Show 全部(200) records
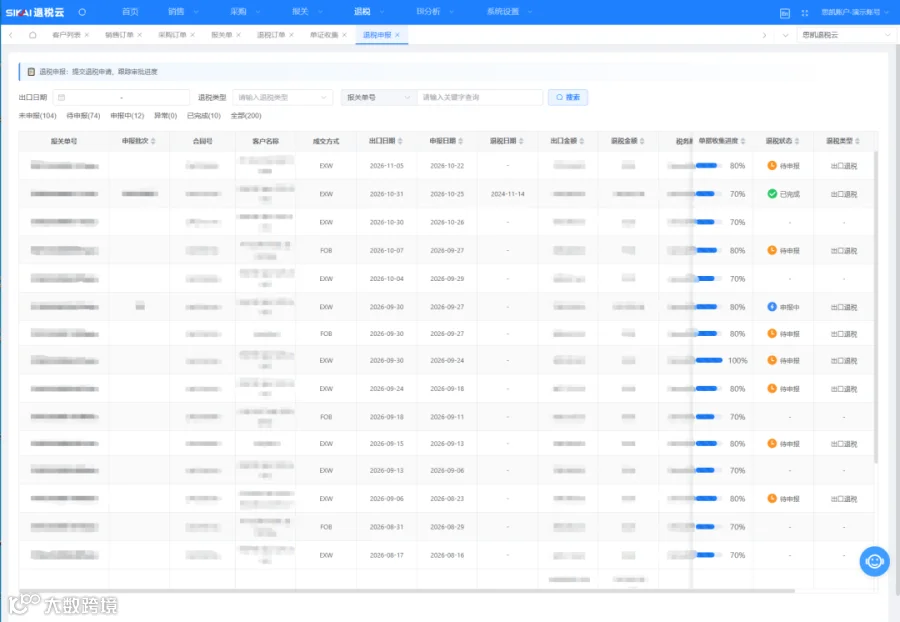This screenshot has height=622, width=900. (246, 116)
